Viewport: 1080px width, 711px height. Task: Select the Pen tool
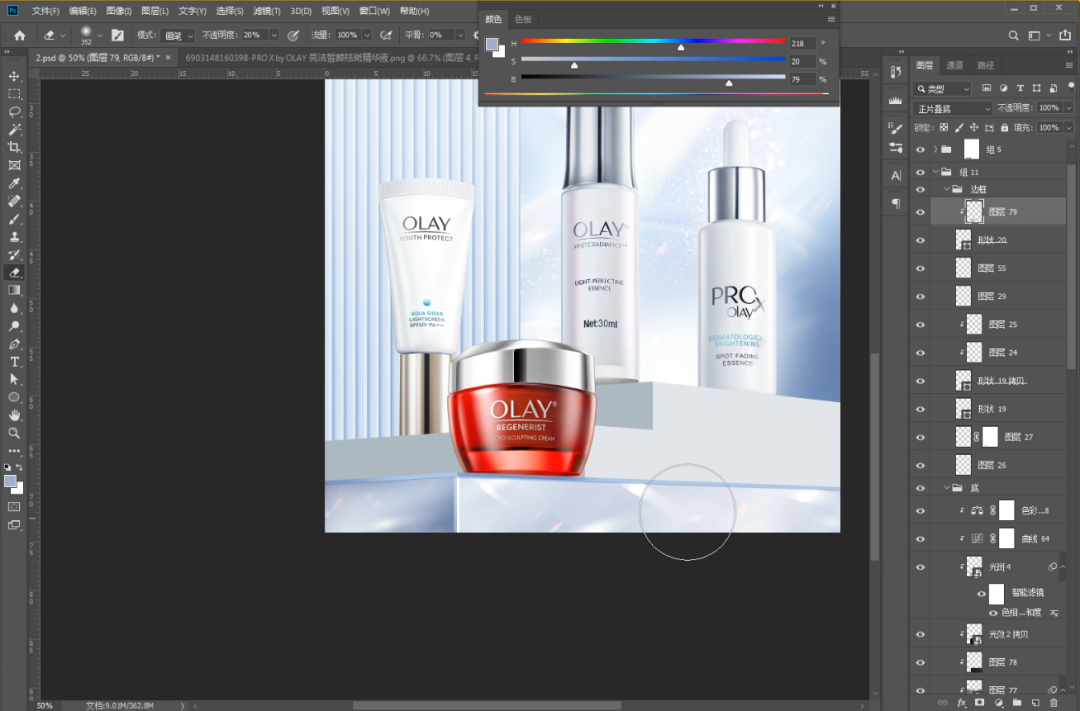click(14, 344)
